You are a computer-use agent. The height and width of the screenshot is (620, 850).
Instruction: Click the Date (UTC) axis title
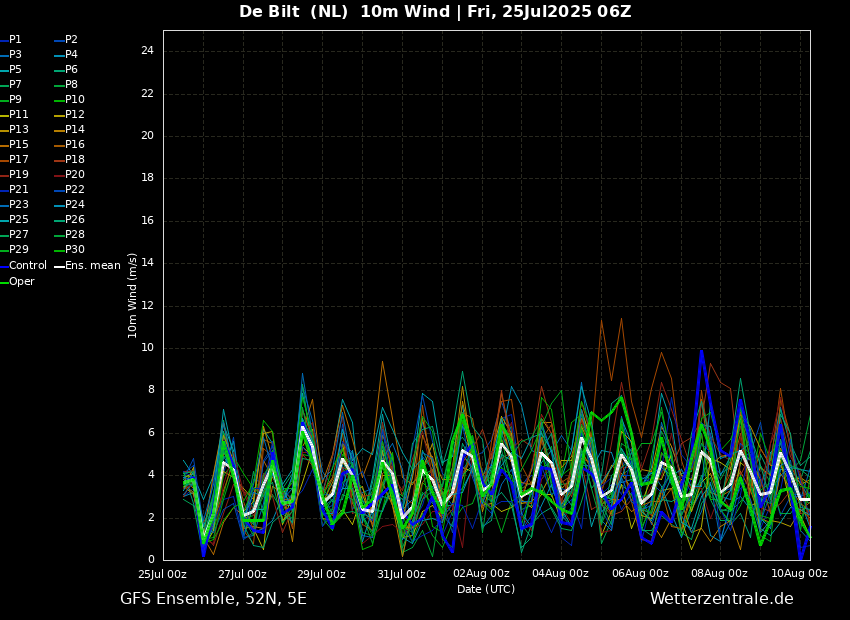point(486,590)
